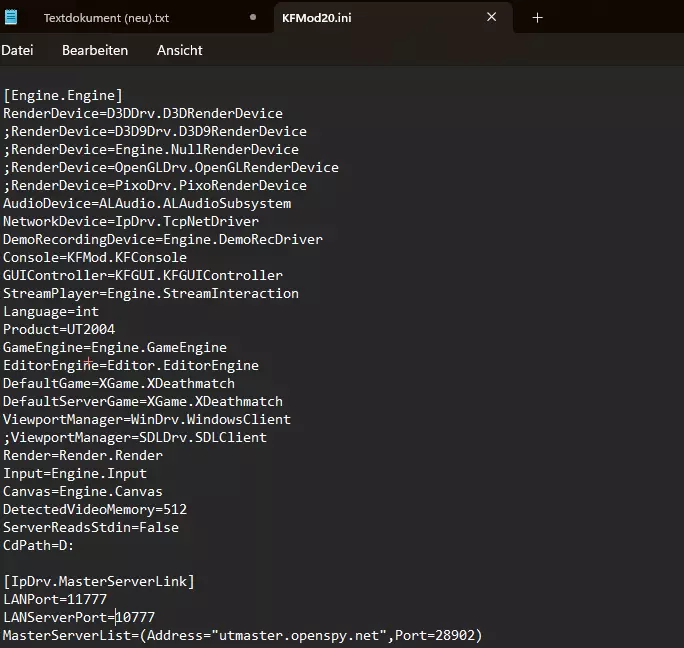Viewport: 684px width, 648px height.
Task: Select the KFMod20.ini tab
Action: click(317, 18)
